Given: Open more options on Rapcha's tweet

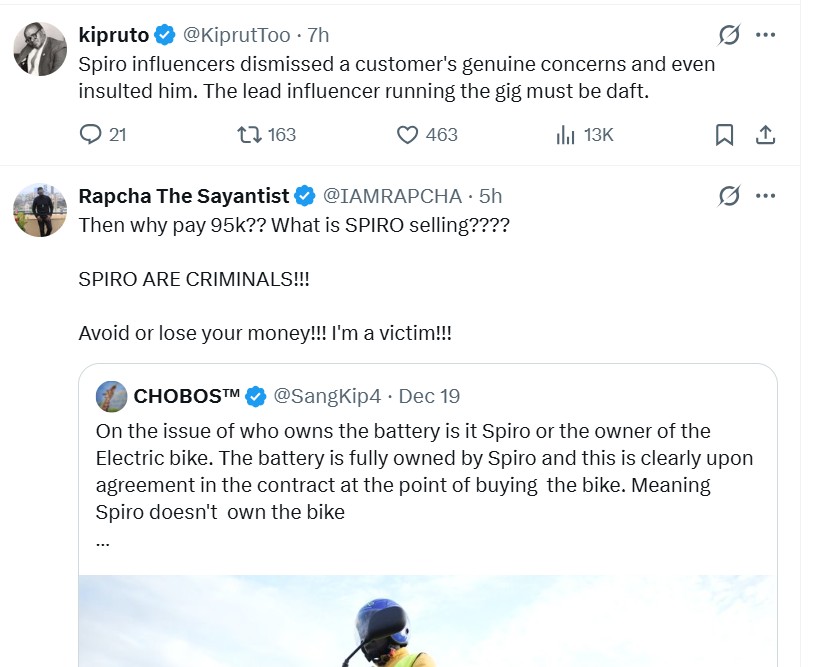Looking at the screenshot, I should coord(765,196).
